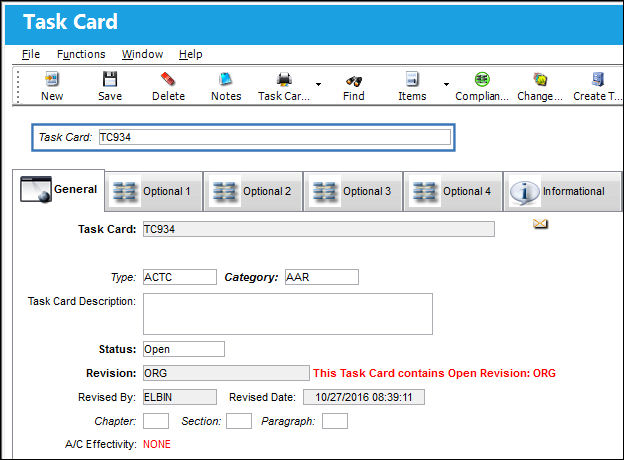Click the Revised Date field
Screen dimensions: 624x460
tap(364, 397)
